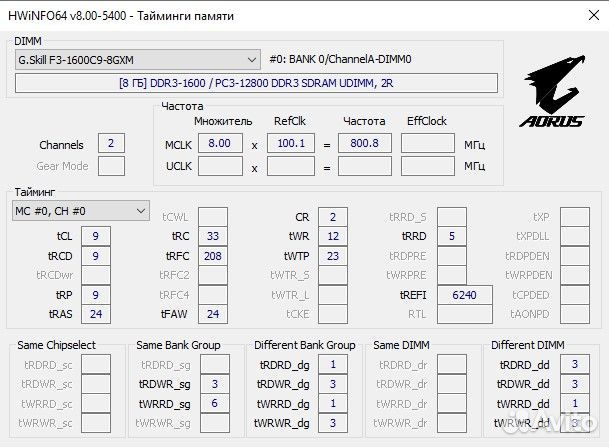The image size is (609, 447).
Task: Click the MCLK frequency value 800.8
Action: (x=365, y=143)
